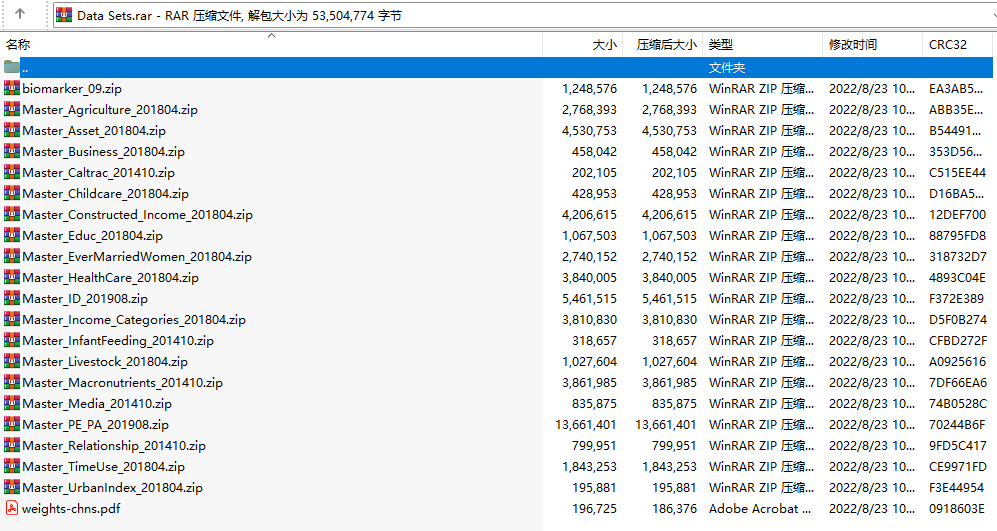Select file name Master_Relationship_201410.zip
The image size is (997, 531).
coord(114,445)
